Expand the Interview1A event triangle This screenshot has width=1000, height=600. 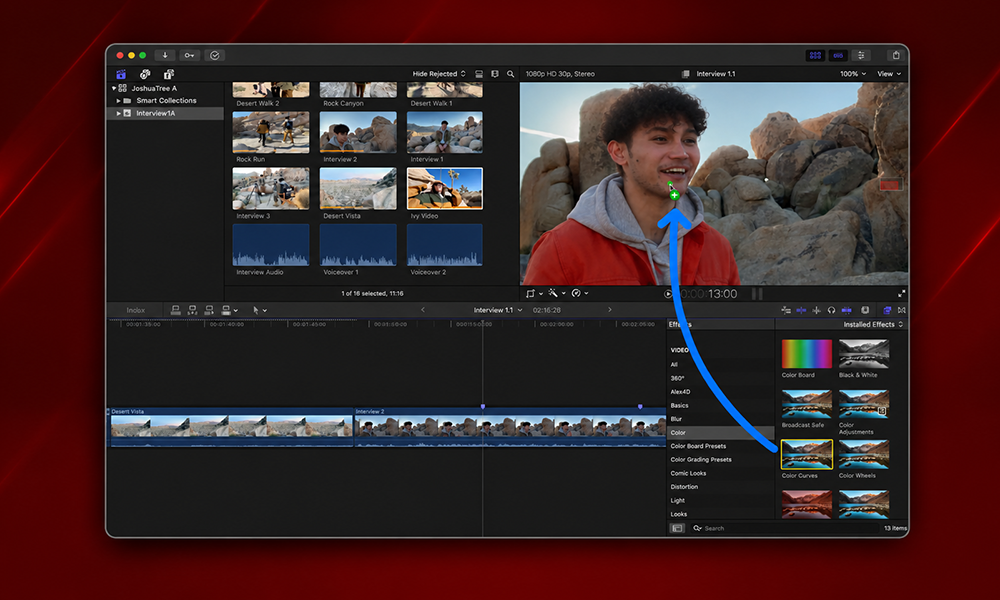pyautogui.click(x=119, y=113)
